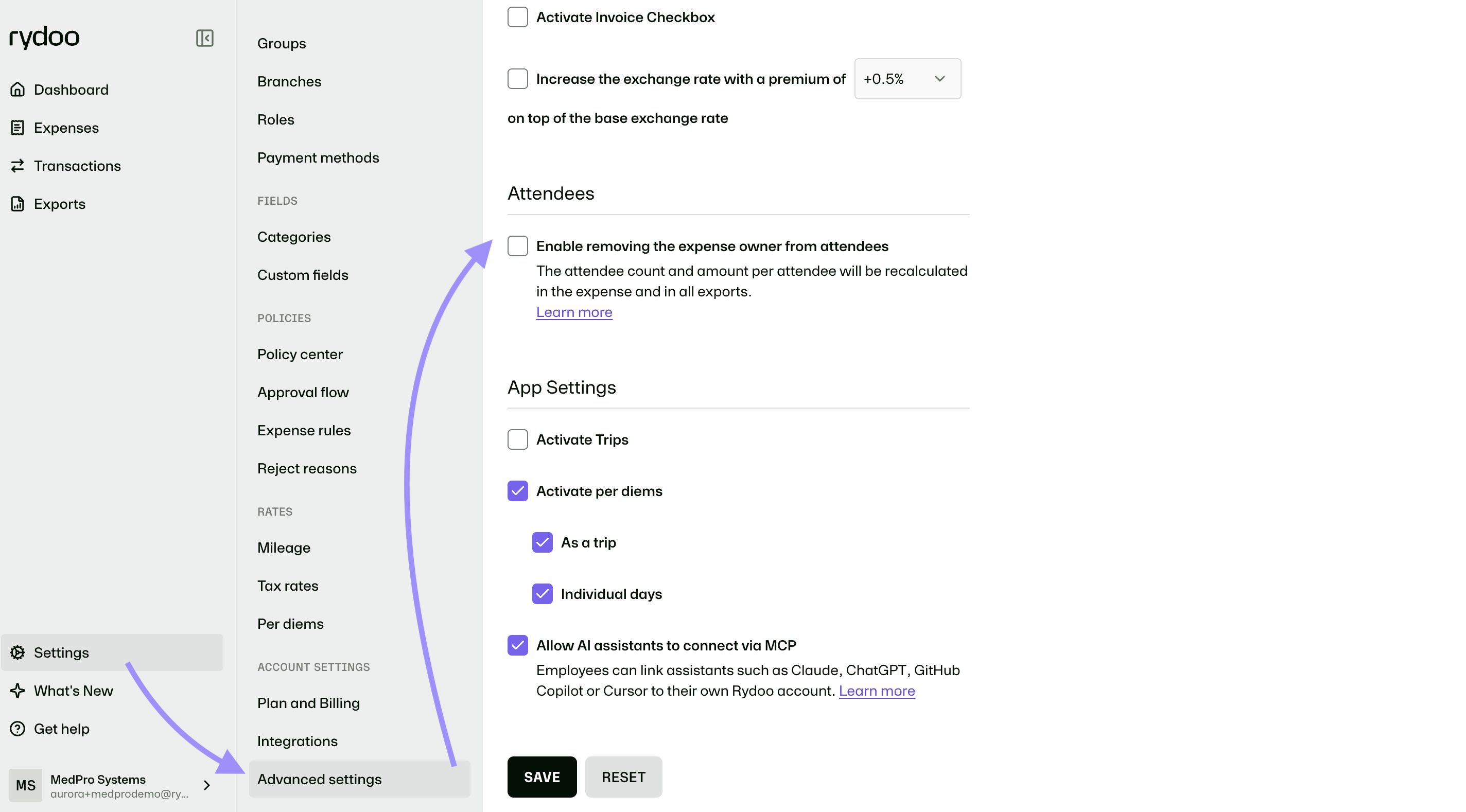
Task: Click the SAVE button
Action: tap(542, 776)
